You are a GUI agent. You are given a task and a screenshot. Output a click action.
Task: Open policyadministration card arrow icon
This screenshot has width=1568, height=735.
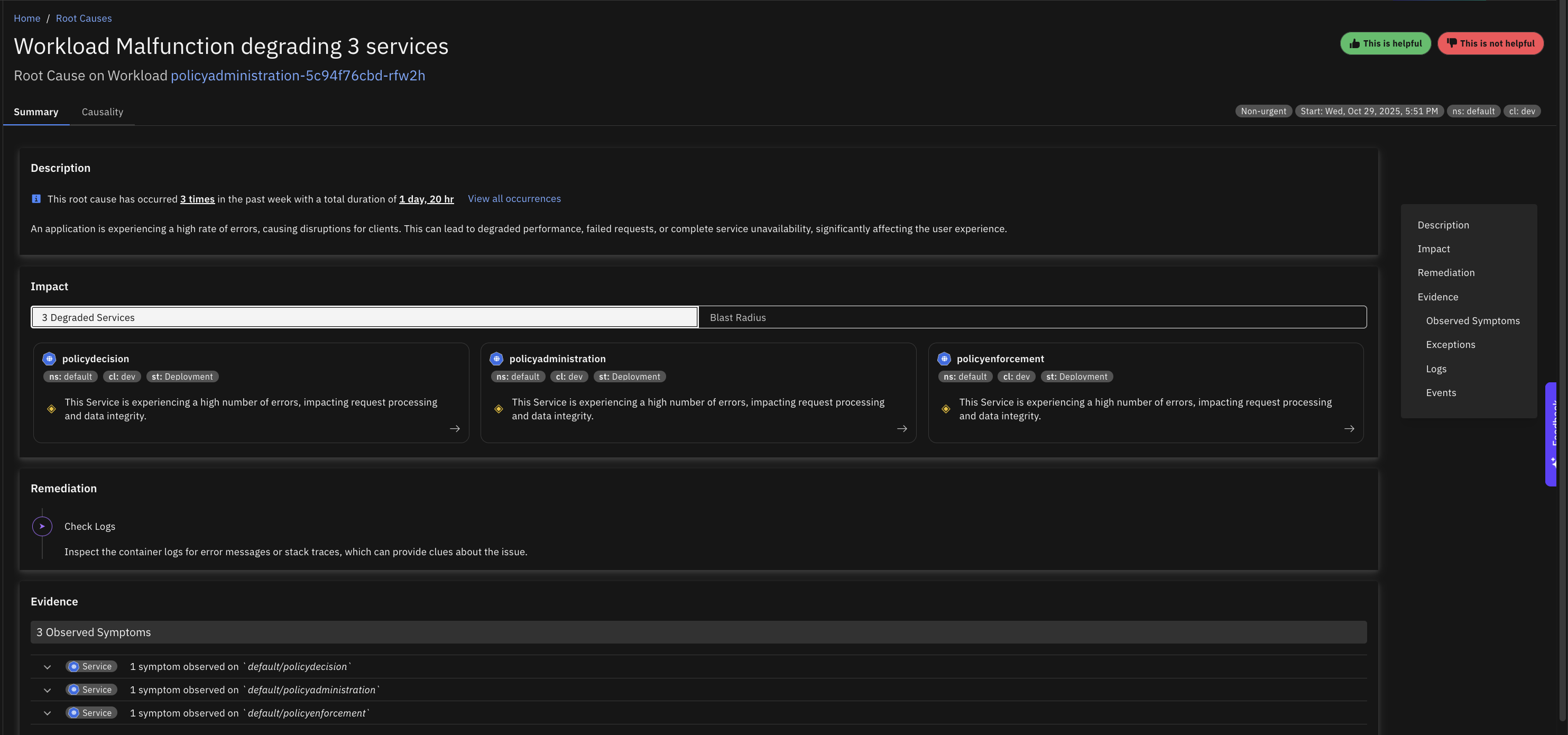coord(901,429)
